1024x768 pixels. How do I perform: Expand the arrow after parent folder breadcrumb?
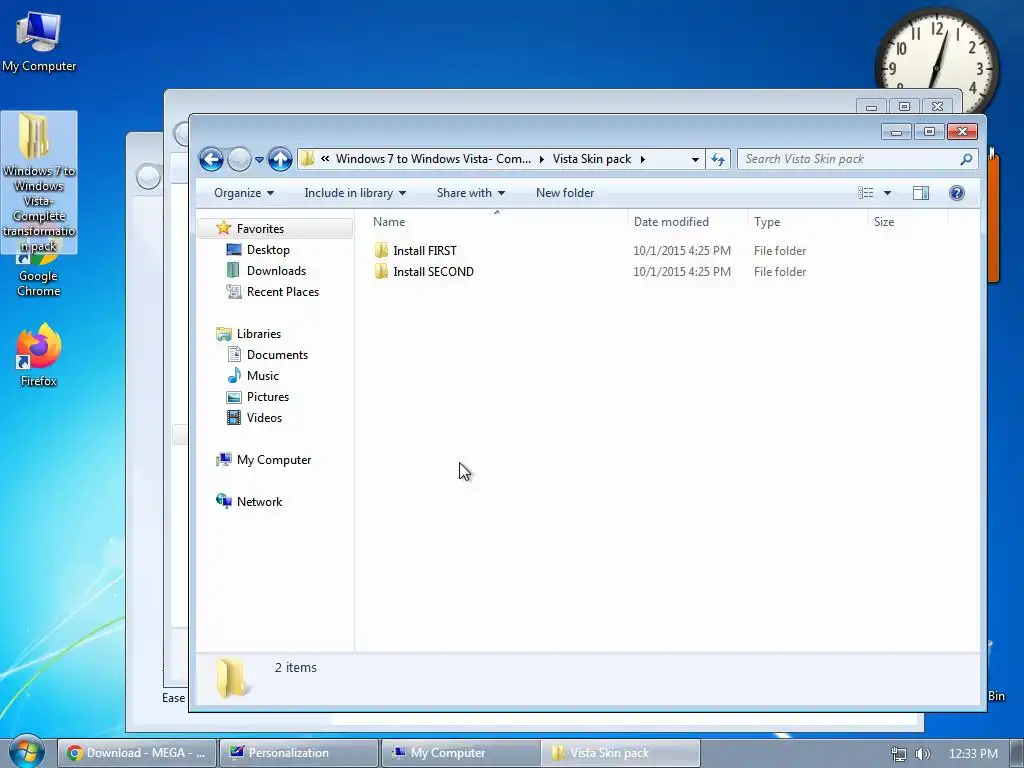(541, 159)
